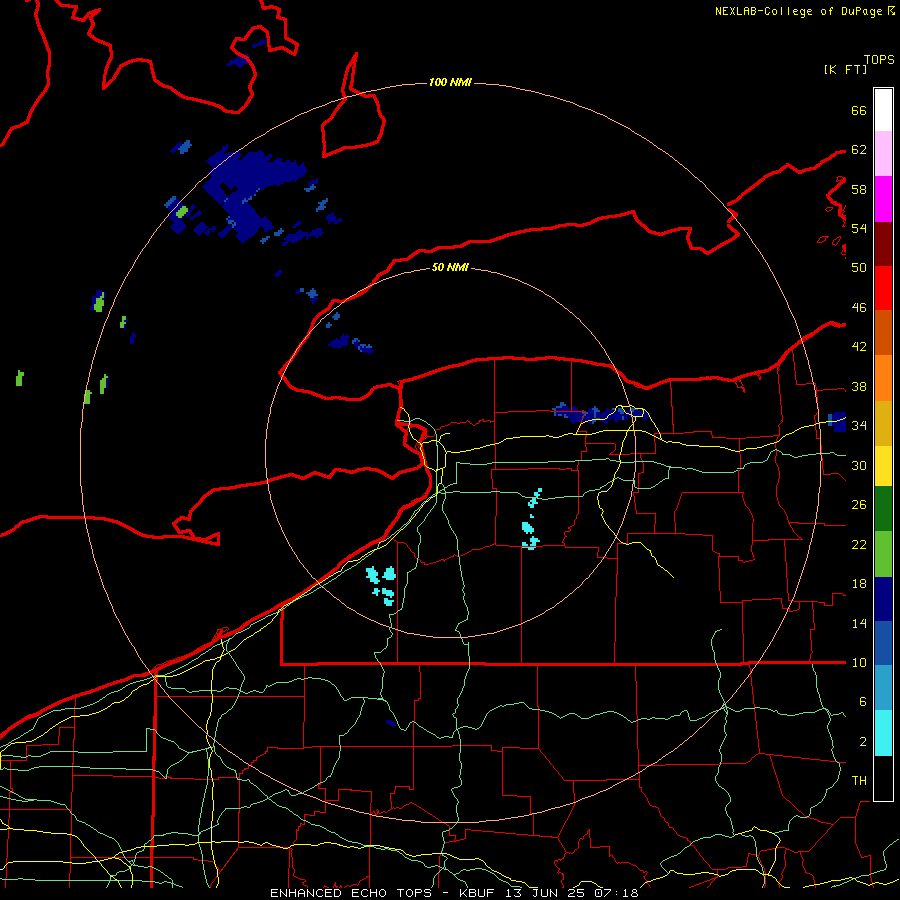Click the light green swatch between 26 and 22
Screen dimensions: 900x900
pos(883,553)
